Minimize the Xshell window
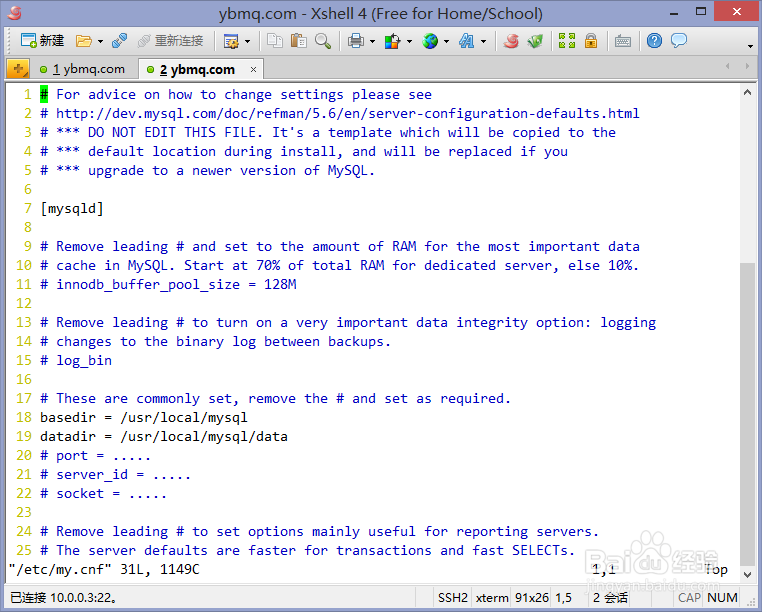 pos(674,13)
